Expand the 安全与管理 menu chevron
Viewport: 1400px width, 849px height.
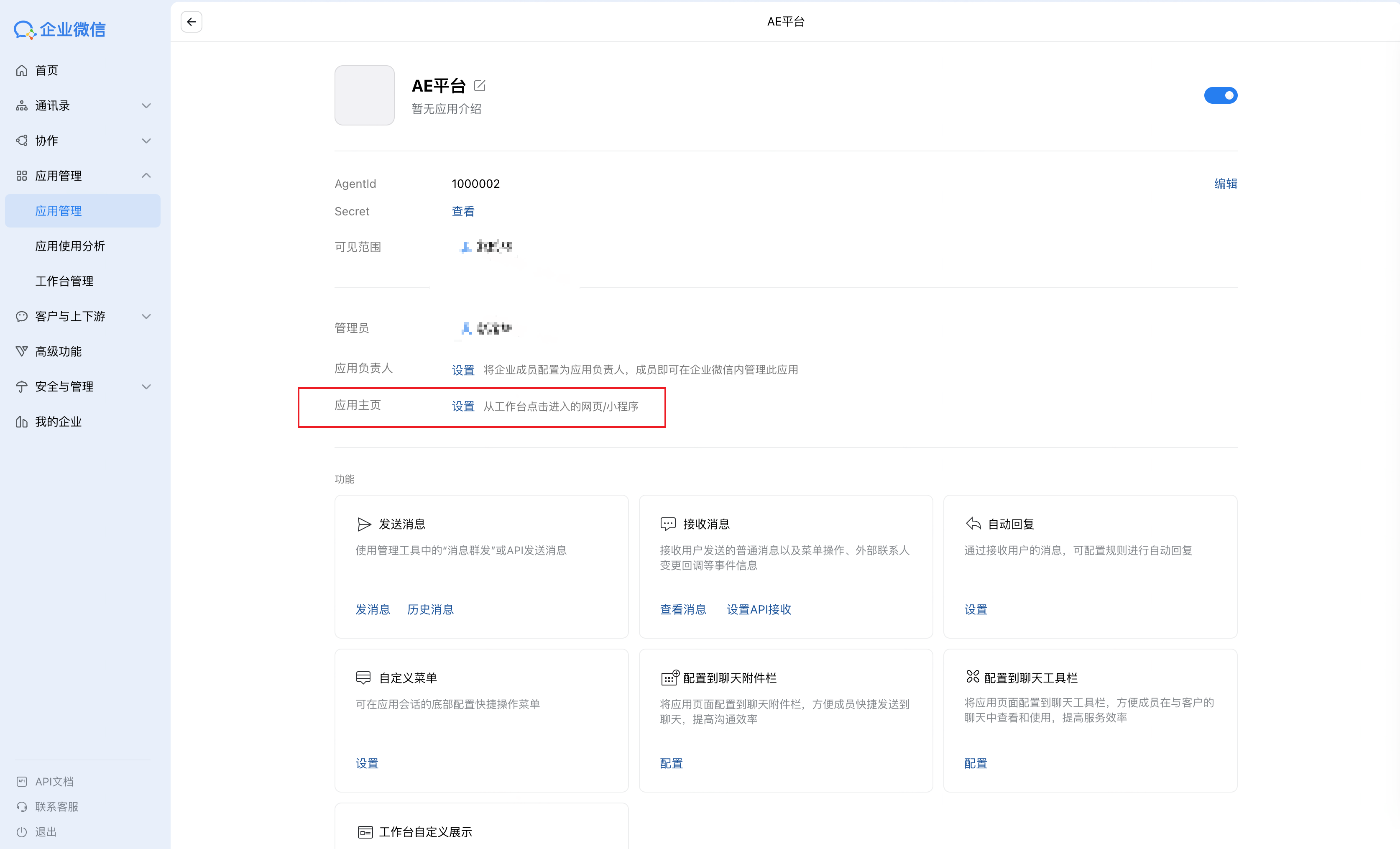coord(146,386)
